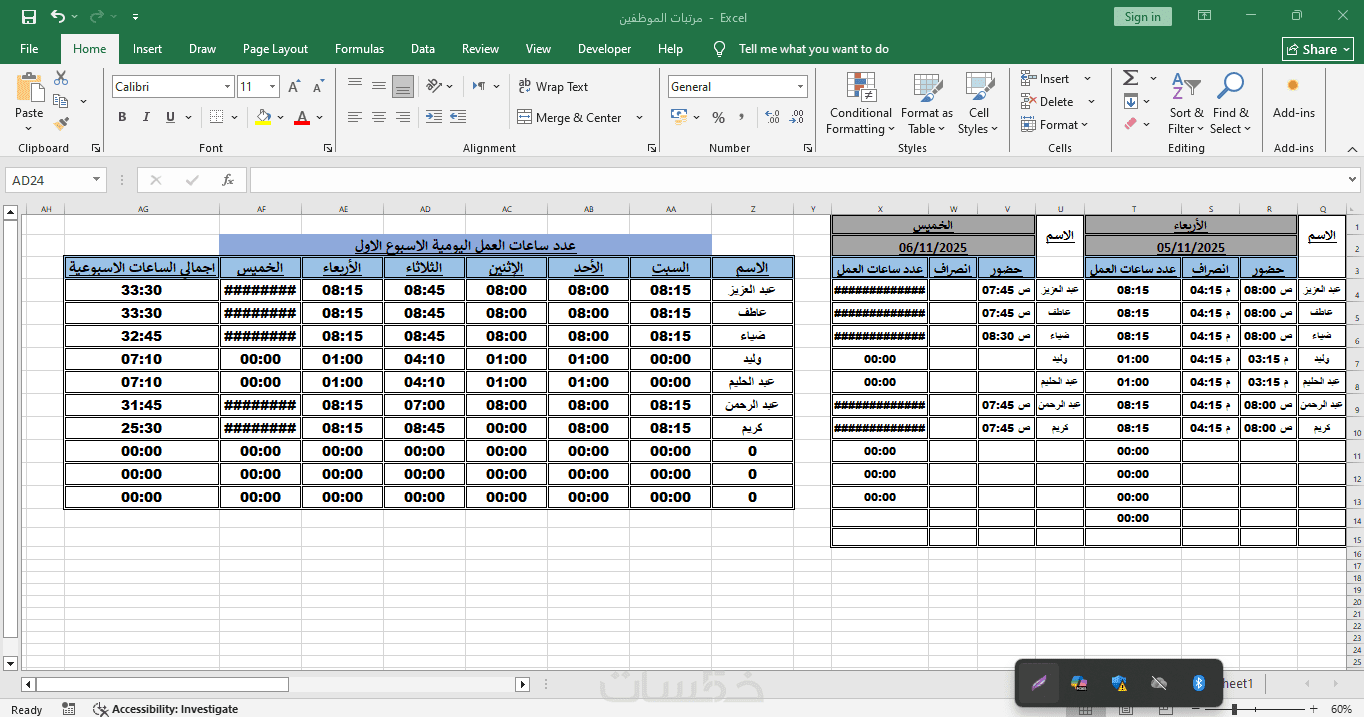Undo the last action
This screenshot has width=1364, height=717.
58,16
